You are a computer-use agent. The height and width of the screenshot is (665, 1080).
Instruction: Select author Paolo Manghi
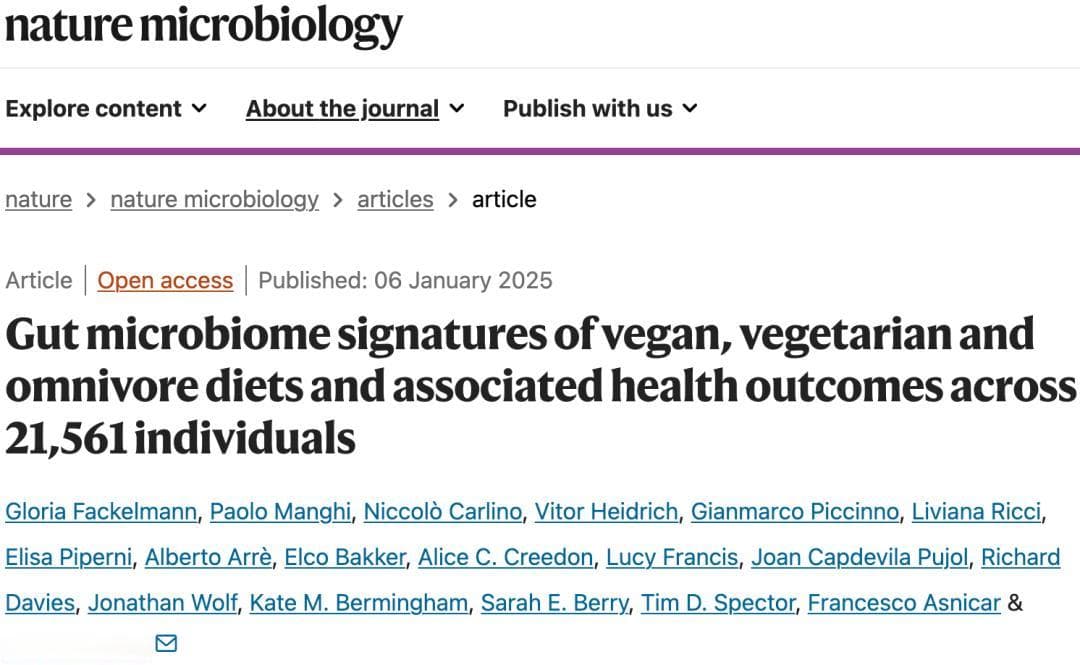tap(280, 511)
